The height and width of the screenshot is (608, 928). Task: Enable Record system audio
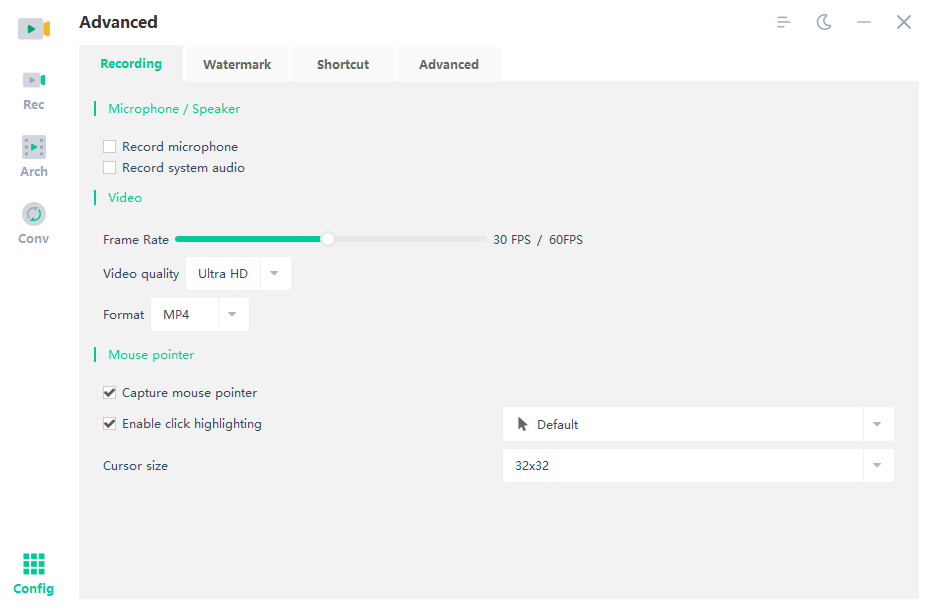point(109,167)
